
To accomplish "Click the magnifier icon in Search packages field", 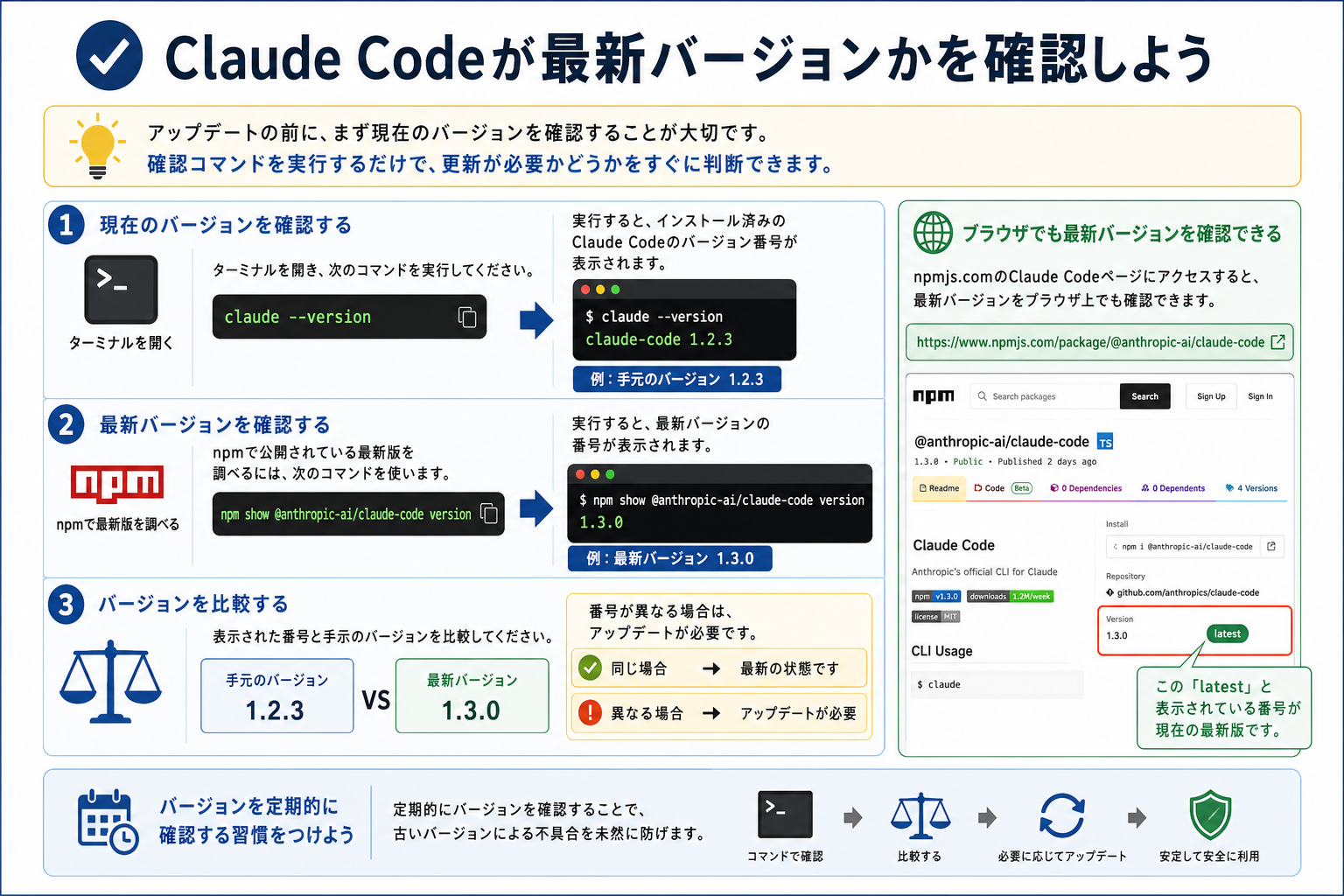I will coord(983,396).
